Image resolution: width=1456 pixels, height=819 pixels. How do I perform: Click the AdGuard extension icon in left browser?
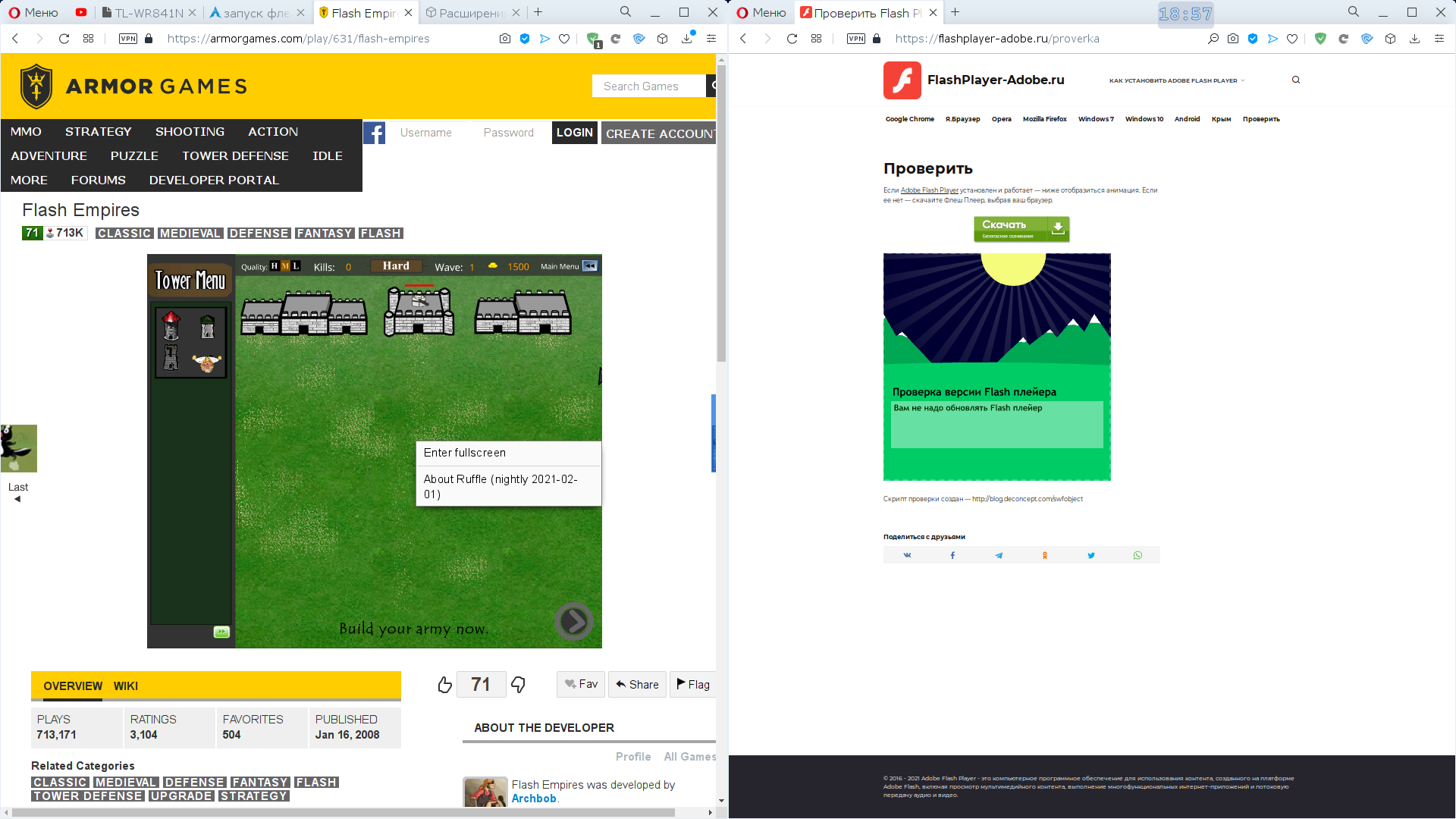[593, 39]
